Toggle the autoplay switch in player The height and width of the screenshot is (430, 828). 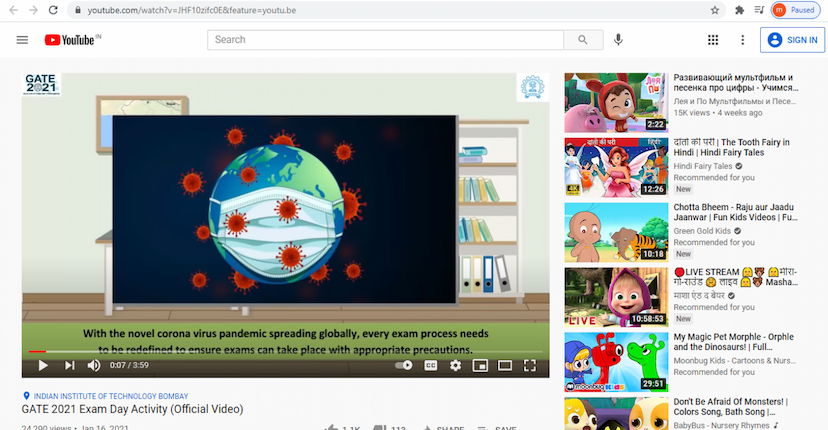click(404, 366)
